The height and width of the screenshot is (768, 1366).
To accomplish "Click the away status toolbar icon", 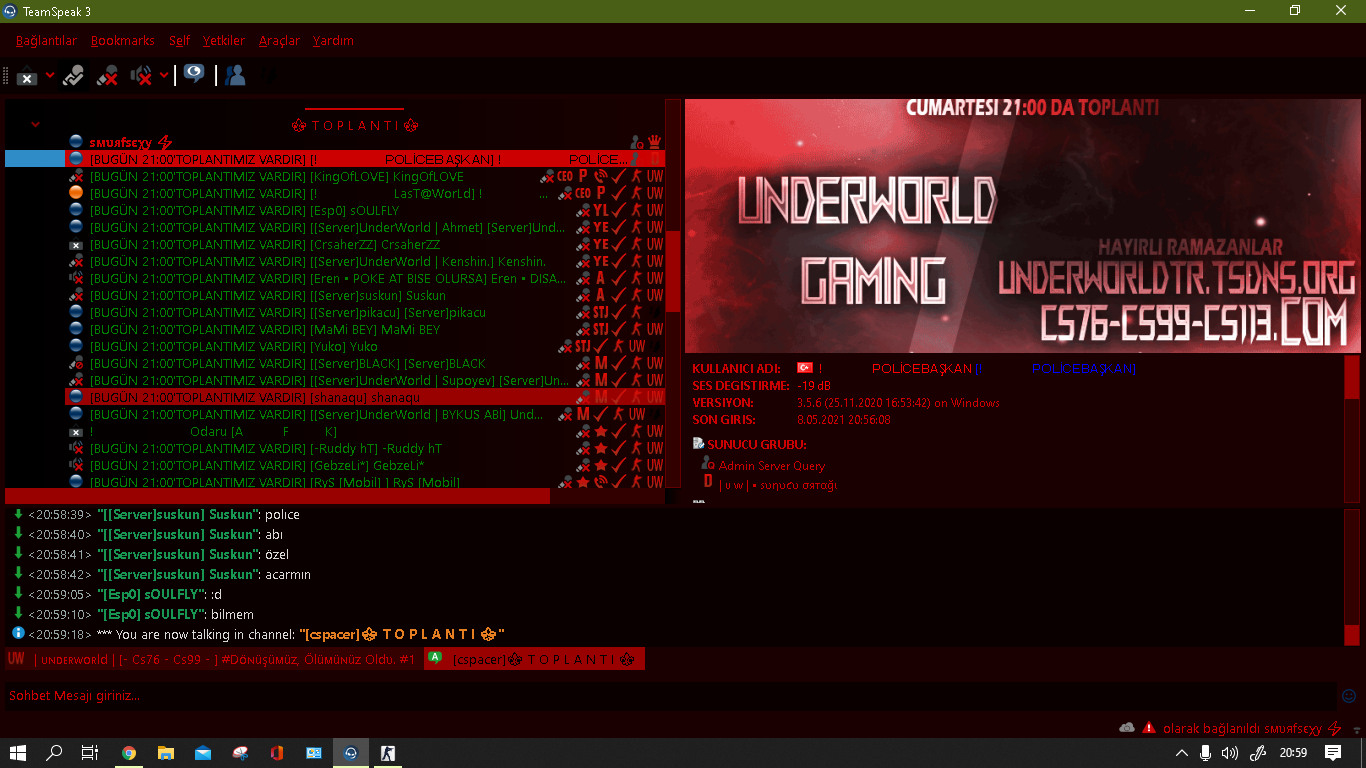I will [27, 76].
